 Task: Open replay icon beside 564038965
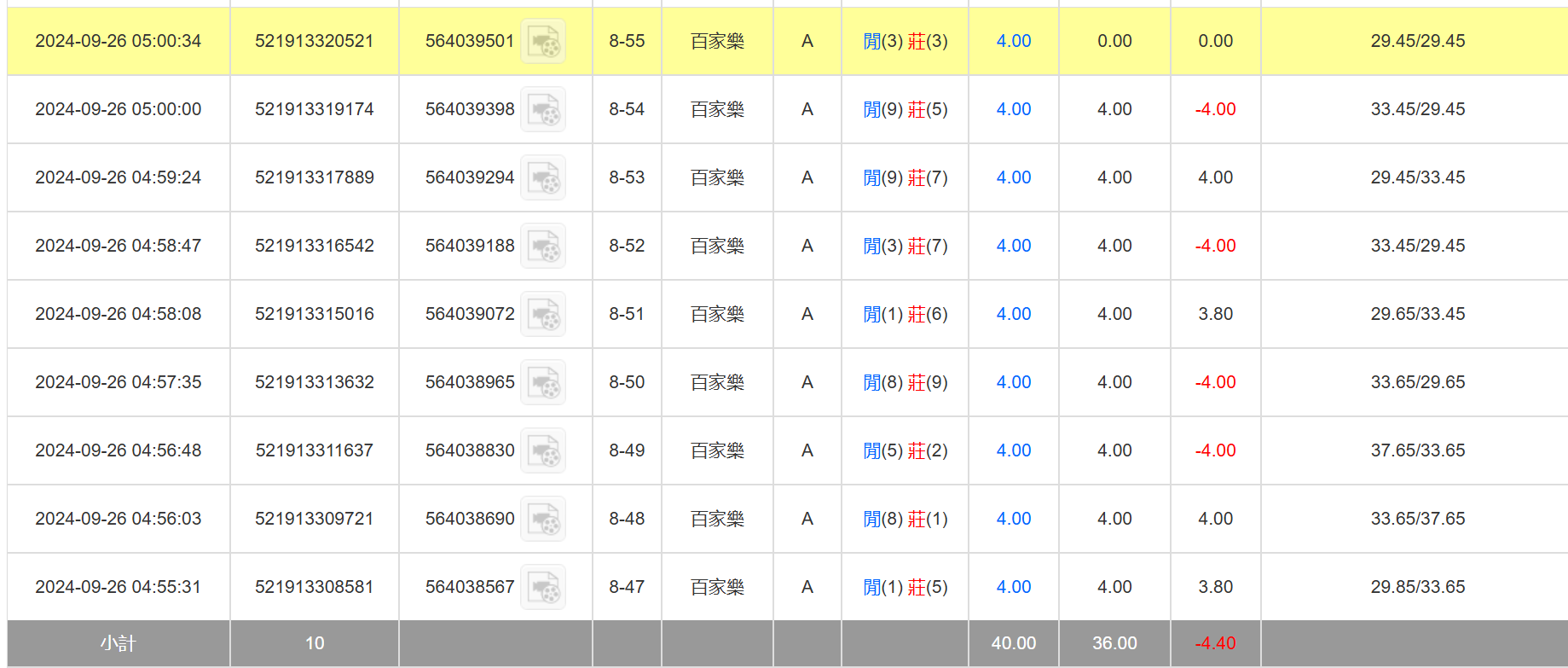coord(543,382)
